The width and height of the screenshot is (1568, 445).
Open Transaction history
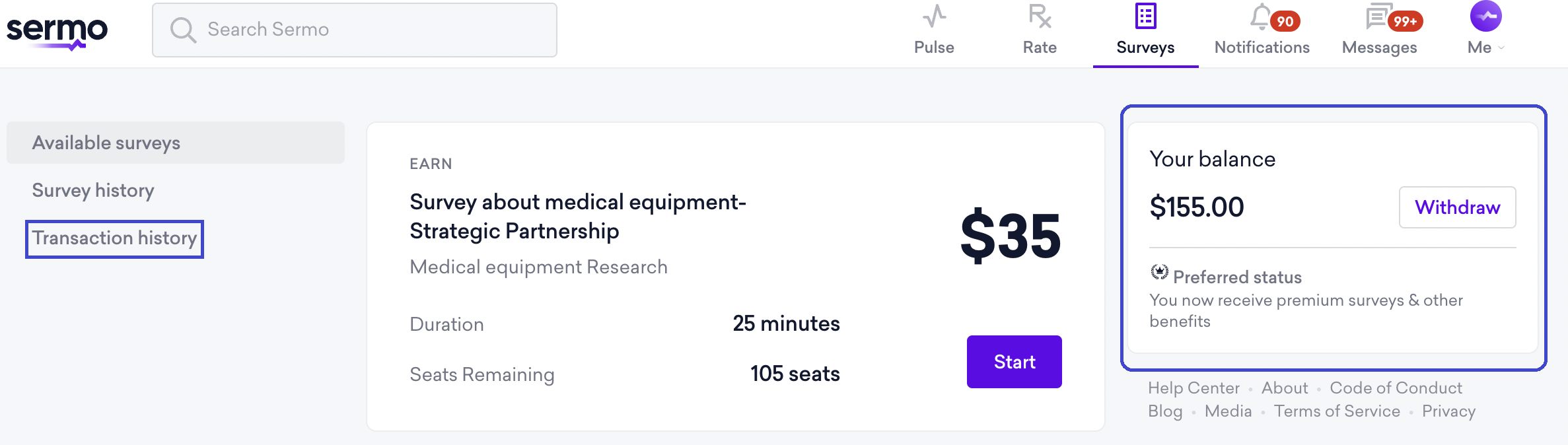(114, 238)
